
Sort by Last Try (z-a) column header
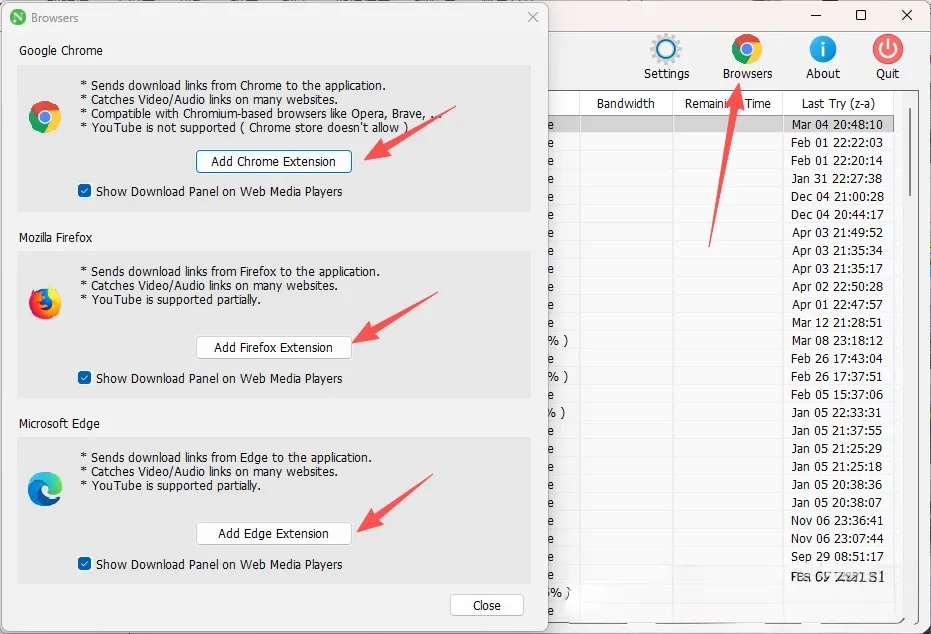click(x=838, y=104)
